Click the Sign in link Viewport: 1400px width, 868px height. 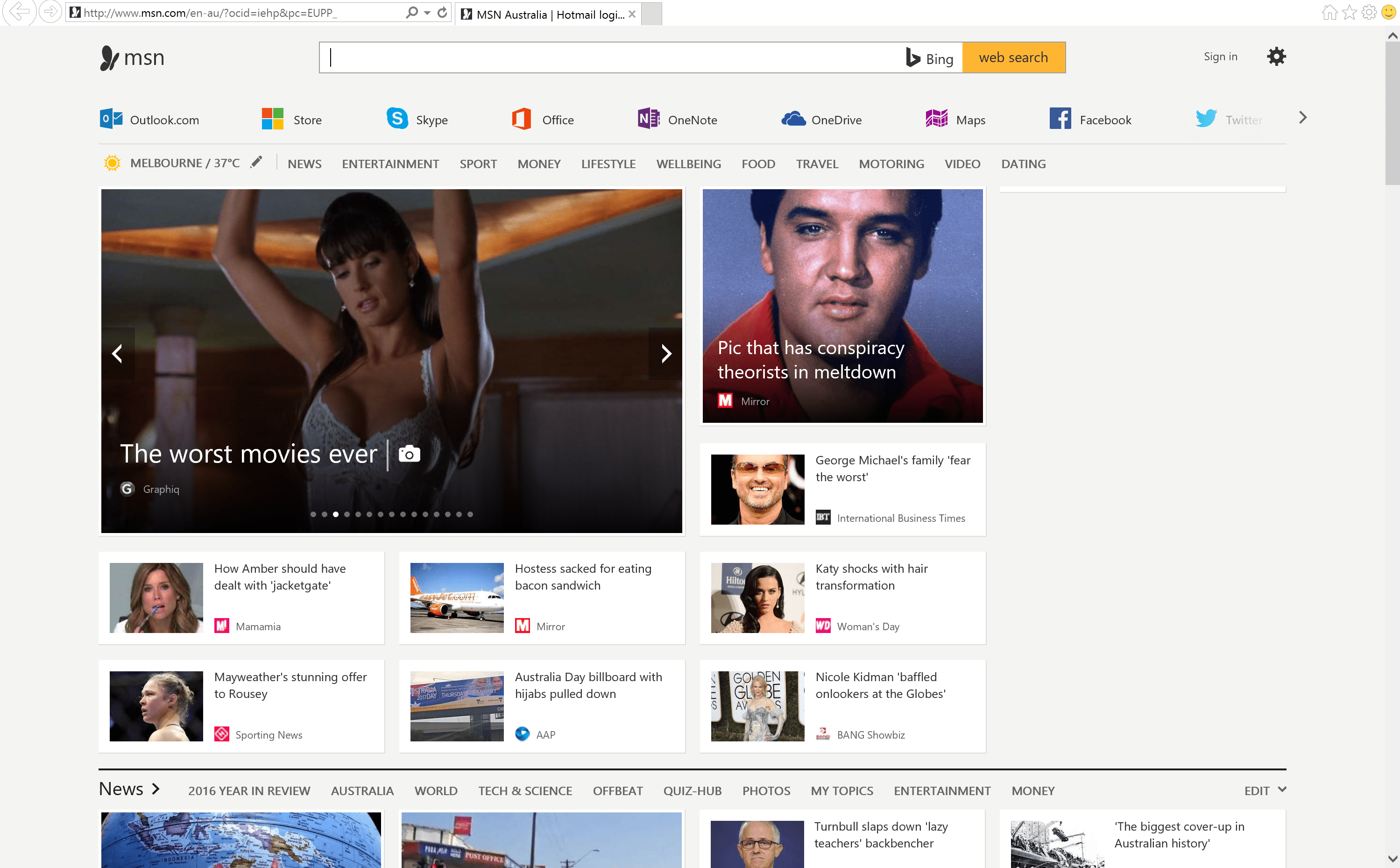point(1220,57)
